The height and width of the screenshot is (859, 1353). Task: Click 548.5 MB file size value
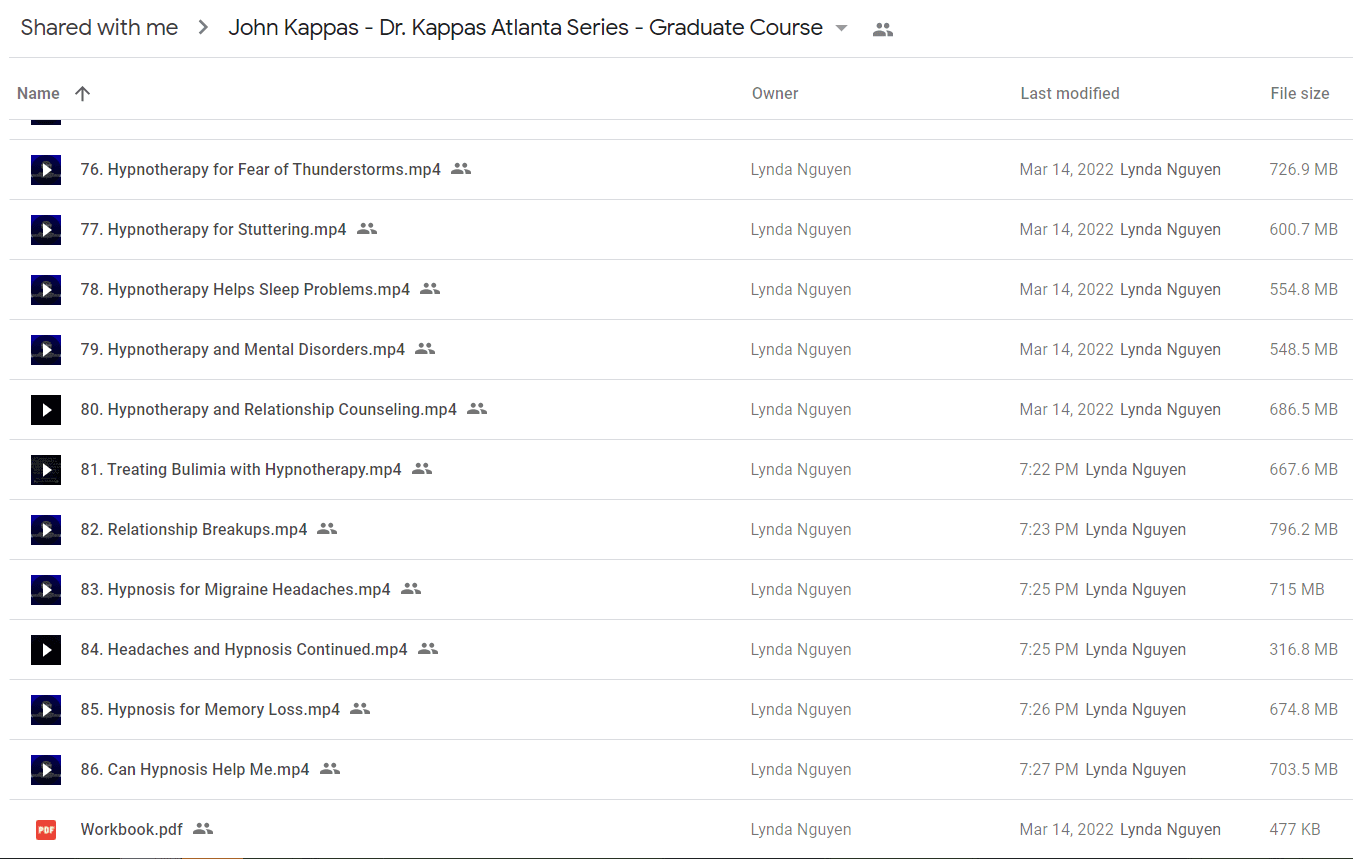pos(1303,350)
